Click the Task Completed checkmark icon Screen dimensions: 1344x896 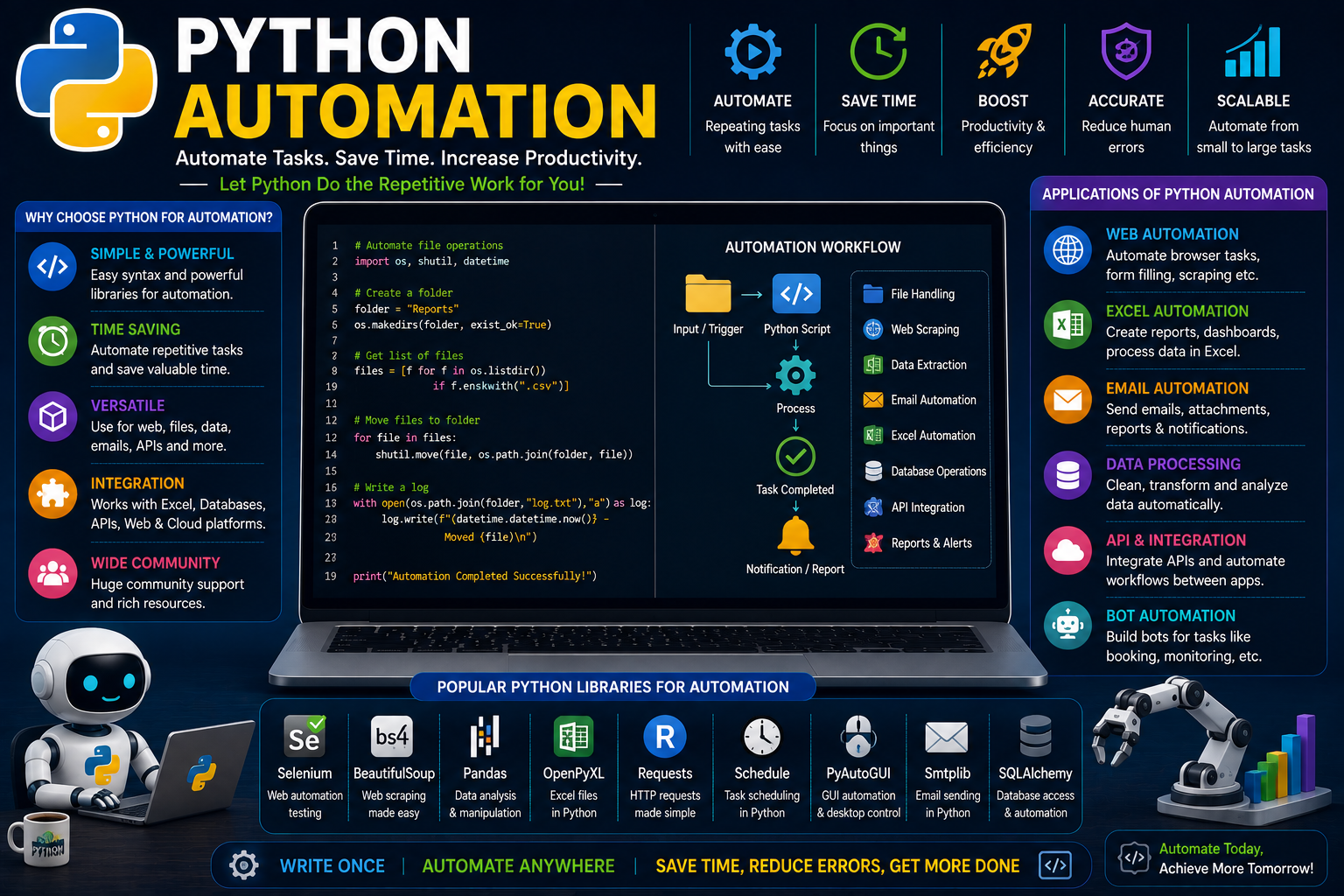[795, 456]
